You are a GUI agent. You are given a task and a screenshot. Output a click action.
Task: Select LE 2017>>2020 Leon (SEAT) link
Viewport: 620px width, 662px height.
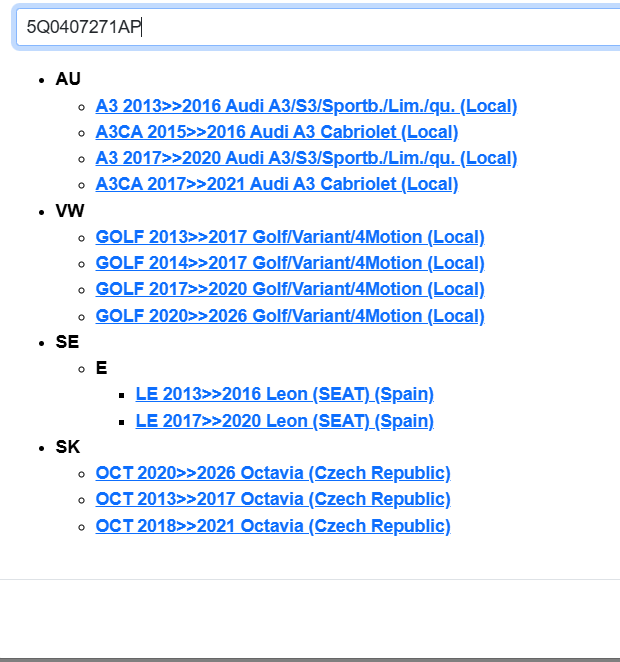pos(284,421)
